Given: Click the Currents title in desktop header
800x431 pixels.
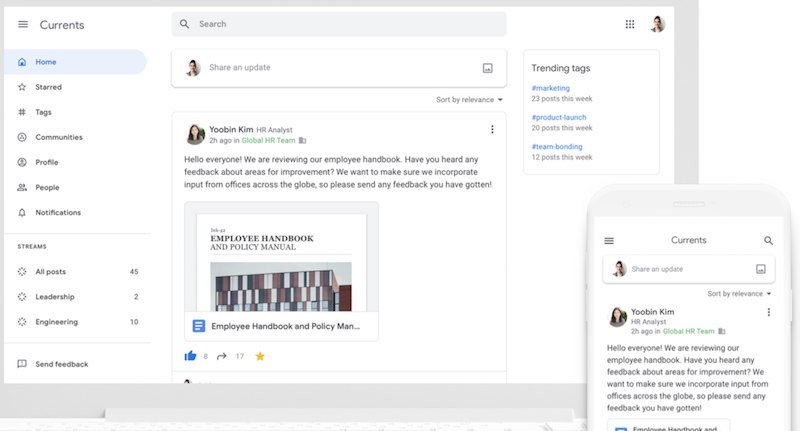Looking at the screenshot, I should [62, 25].
